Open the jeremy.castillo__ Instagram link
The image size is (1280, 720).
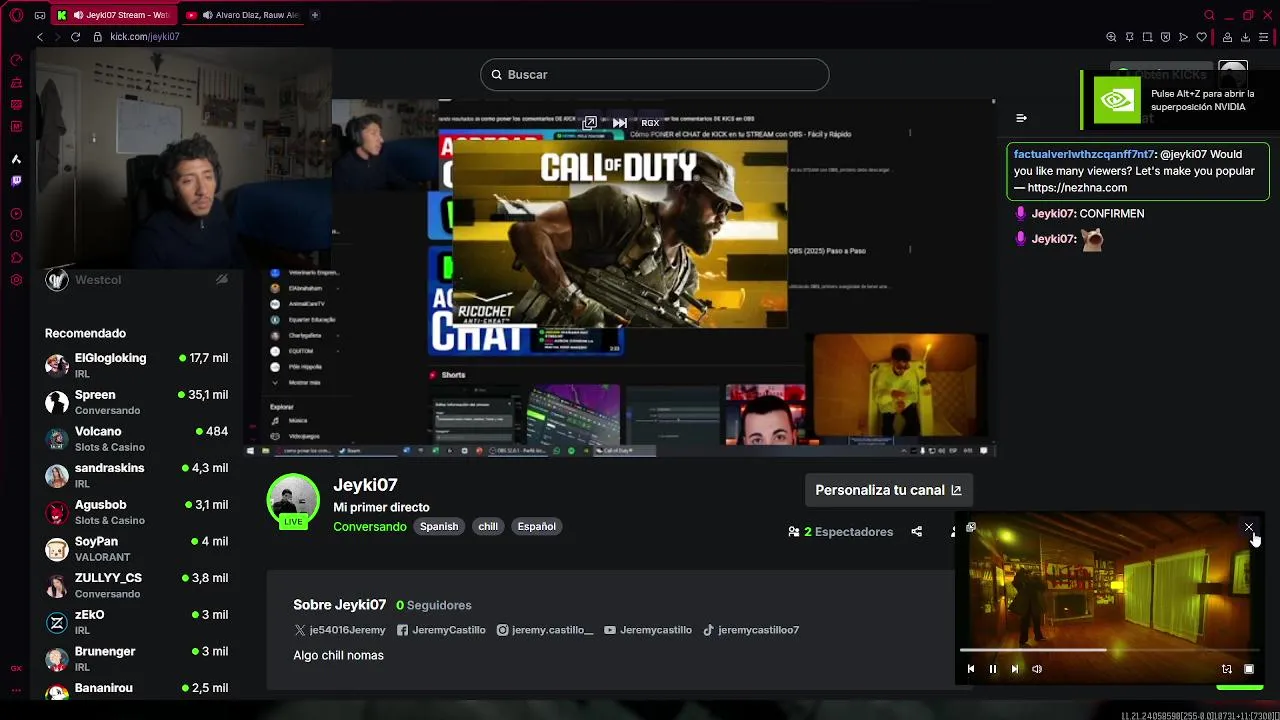[x=545, y=630]
